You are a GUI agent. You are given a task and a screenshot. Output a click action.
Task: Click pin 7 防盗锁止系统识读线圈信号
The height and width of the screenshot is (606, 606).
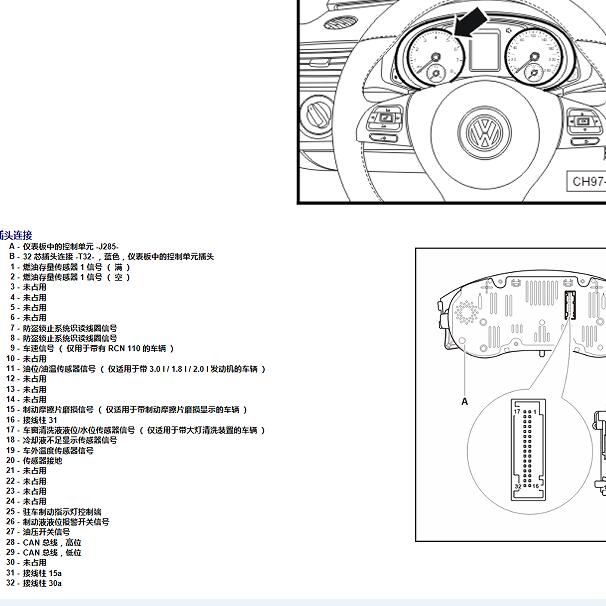(x=63, y=328)
